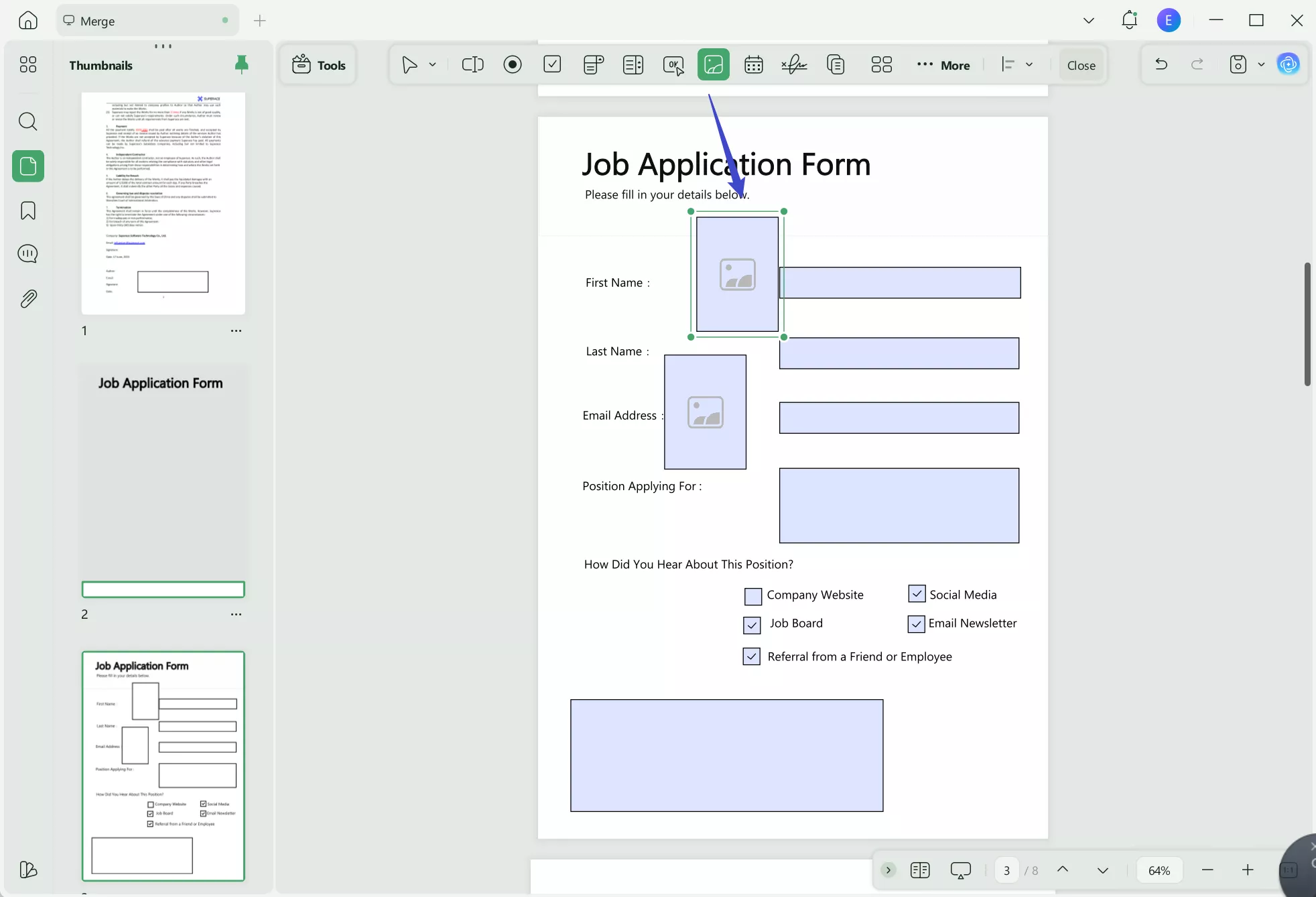Open the Tools button
This screenshot has width=1316, height=897.
[319, 65]
